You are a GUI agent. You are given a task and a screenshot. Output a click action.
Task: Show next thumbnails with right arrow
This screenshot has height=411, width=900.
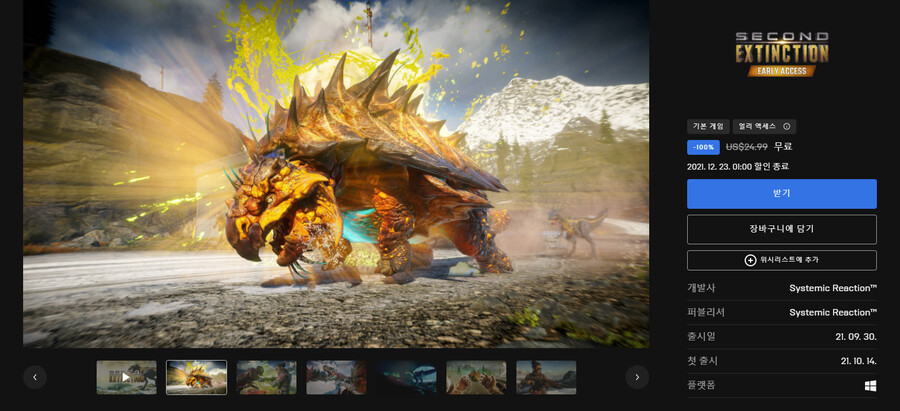pos(637,377)
